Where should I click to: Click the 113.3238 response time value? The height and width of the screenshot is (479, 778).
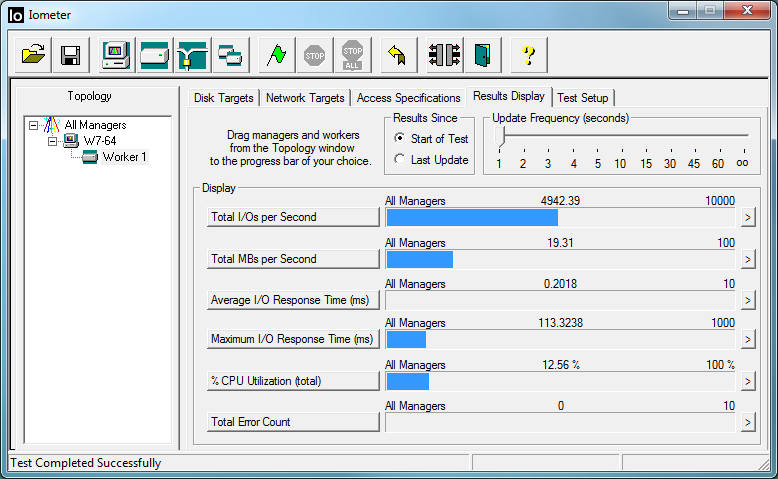coord(560,323)
